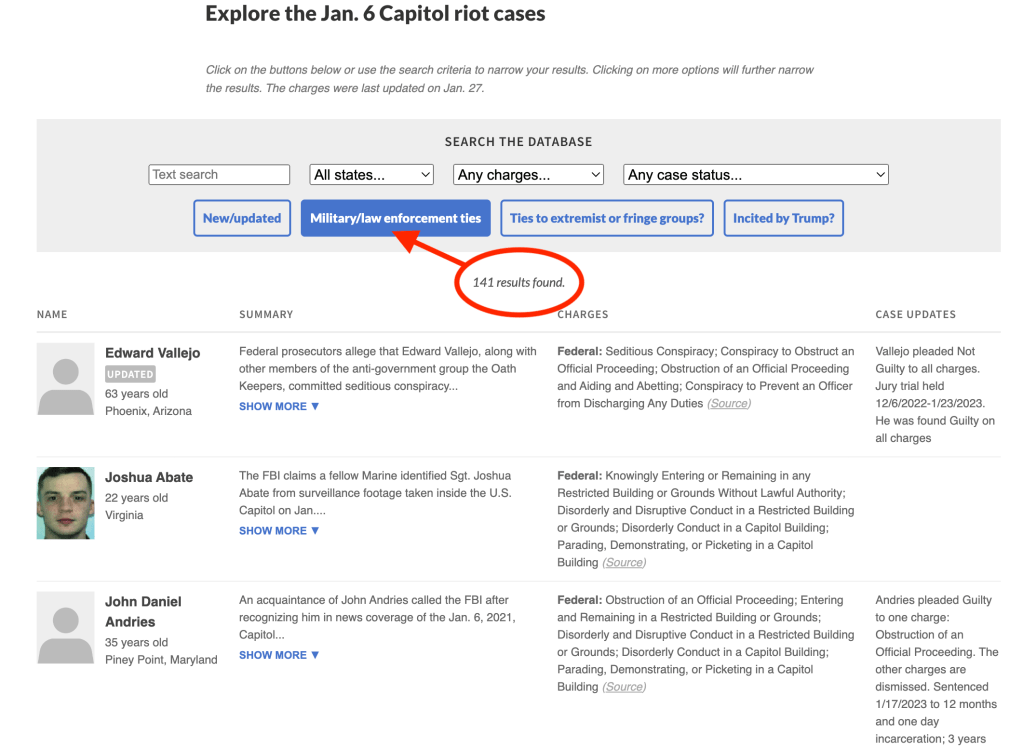This screenshot has height=748, width=1023.
Task: Open Source link in Joshua Abate charges
Action: pyautogui.click(x=624, y=563)
